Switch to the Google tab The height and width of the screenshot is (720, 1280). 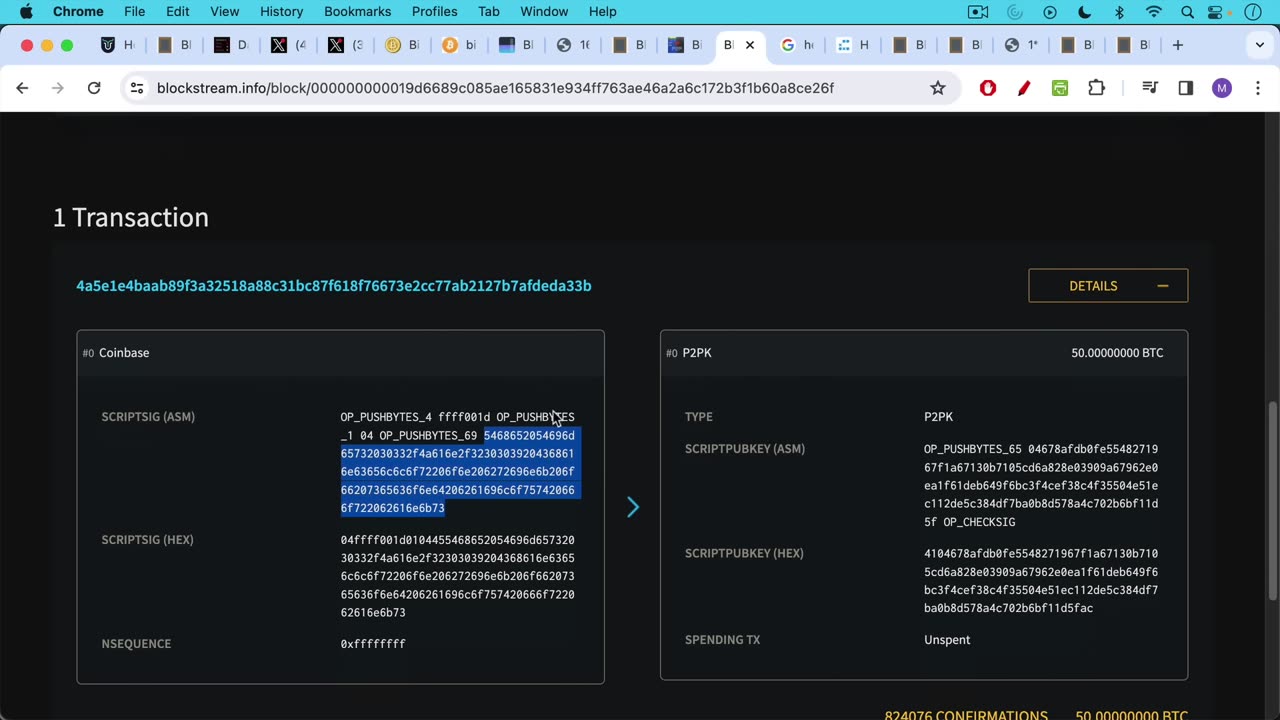(x=797, y=45)
